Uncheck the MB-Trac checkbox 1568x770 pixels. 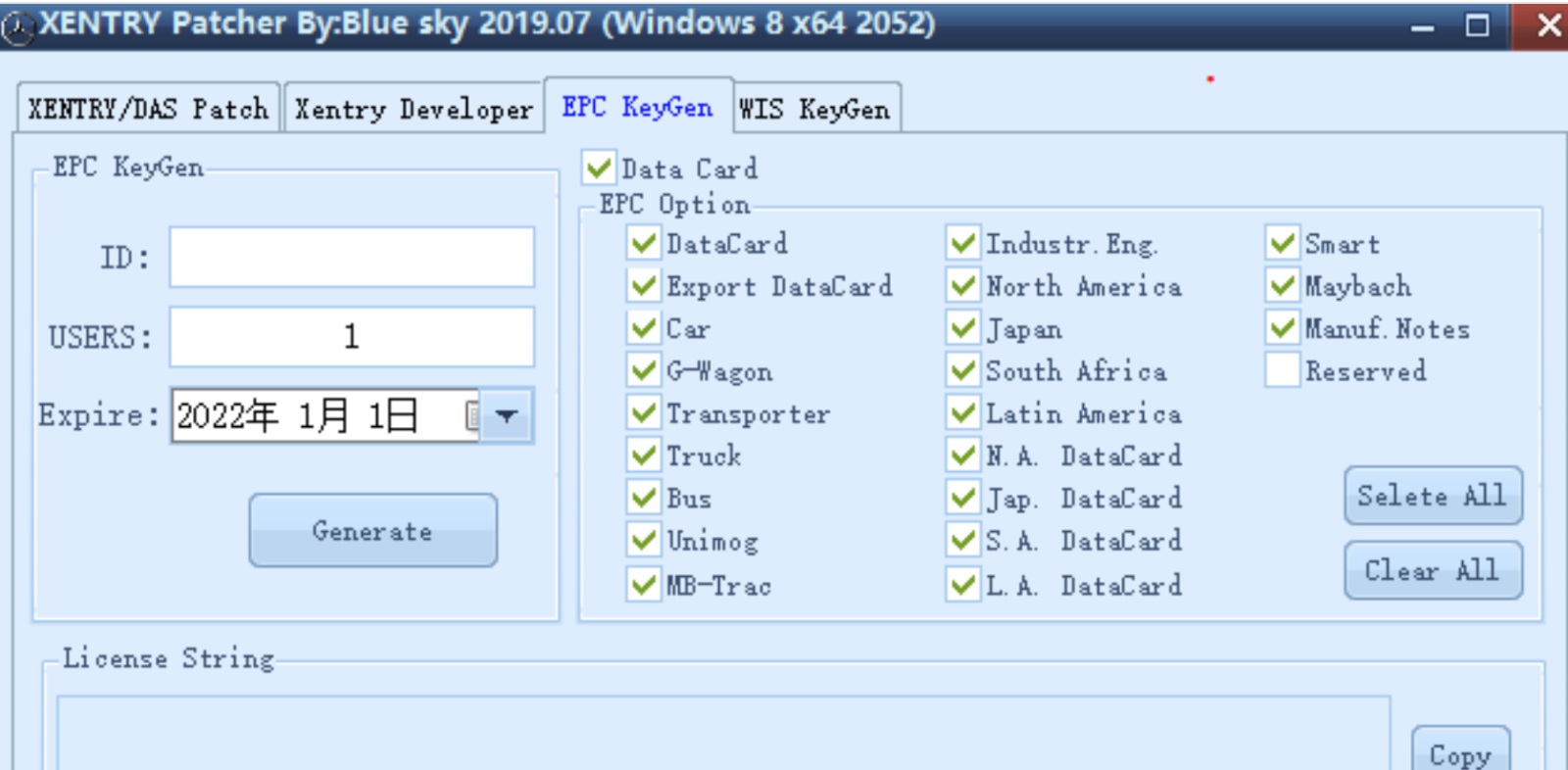click(x=643, y=585)
